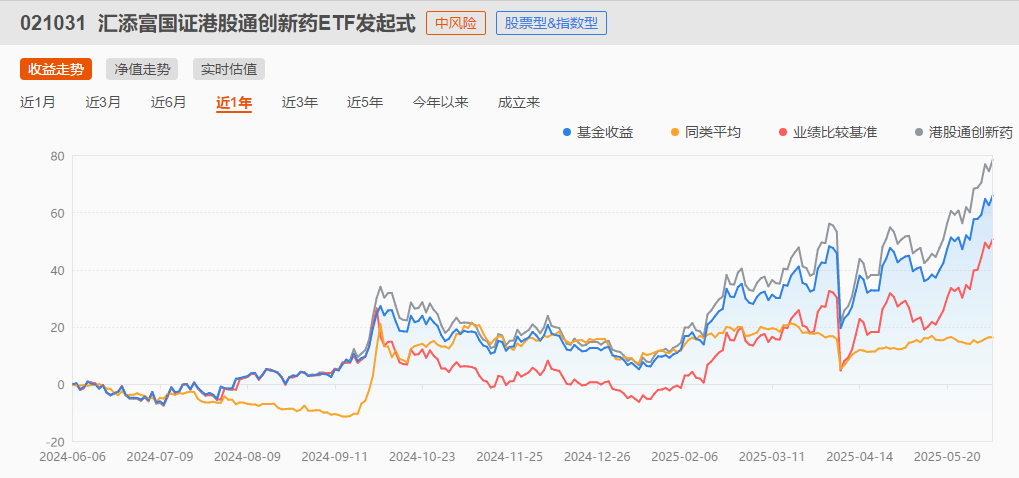This screenshot has width=1019, height=478.
Task: Open the 实时估值 tab
Action: 229,69
